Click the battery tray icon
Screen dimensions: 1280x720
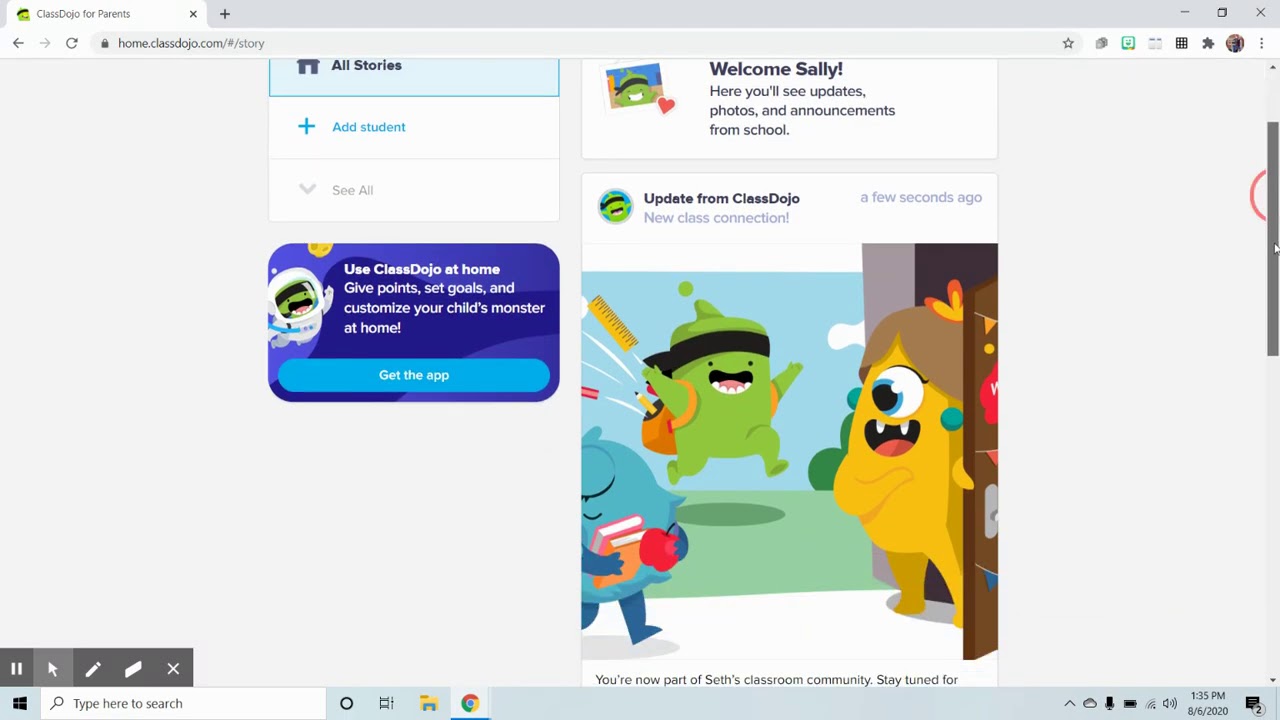coord(1130,703)
